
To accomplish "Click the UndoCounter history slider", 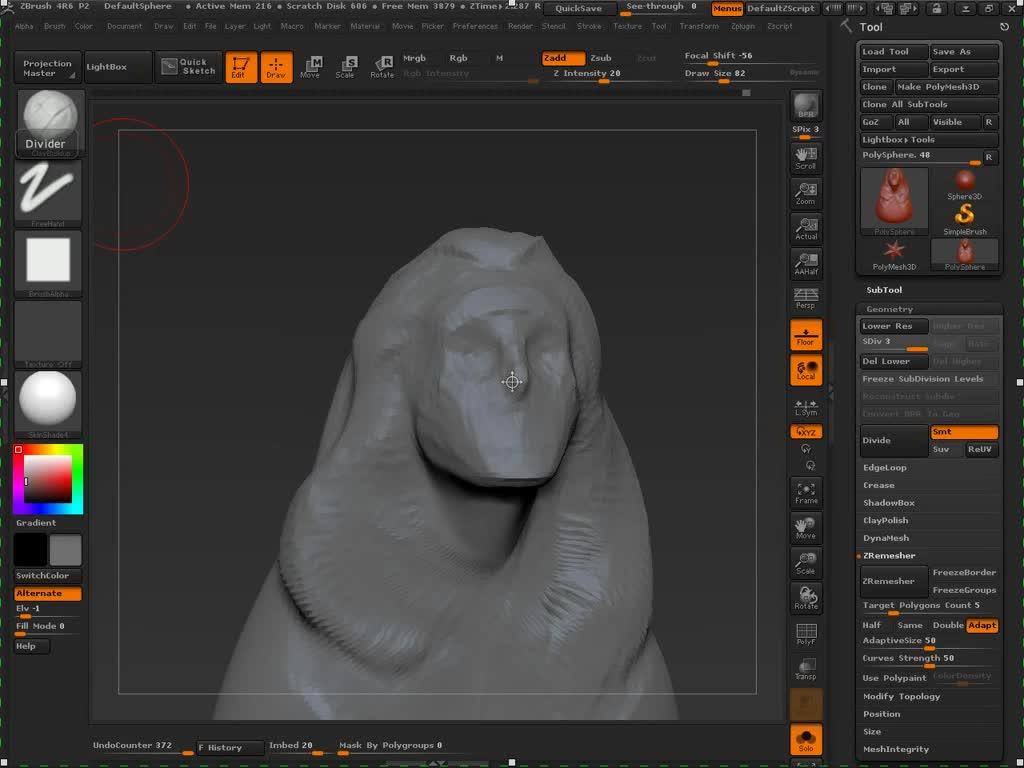I will 143,747.
